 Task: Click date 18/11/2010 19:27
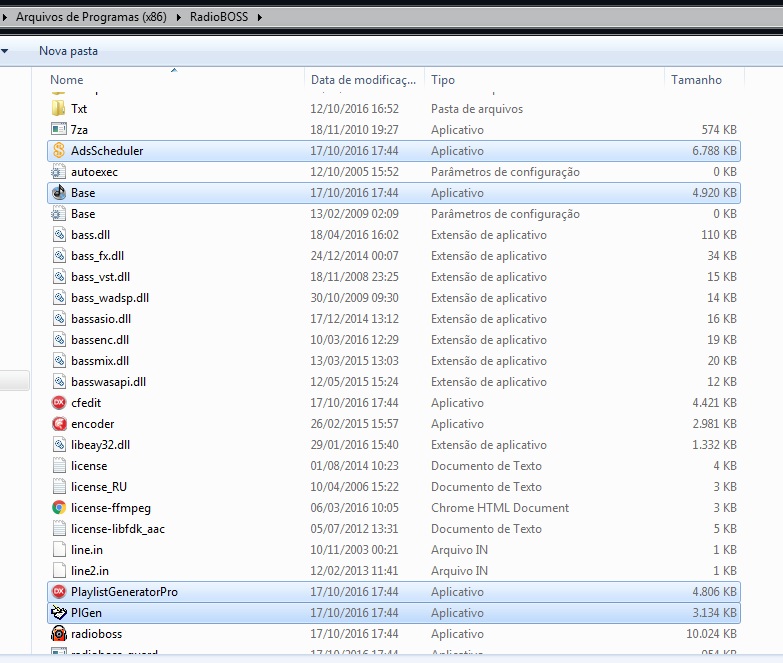(x=354, y=130)
